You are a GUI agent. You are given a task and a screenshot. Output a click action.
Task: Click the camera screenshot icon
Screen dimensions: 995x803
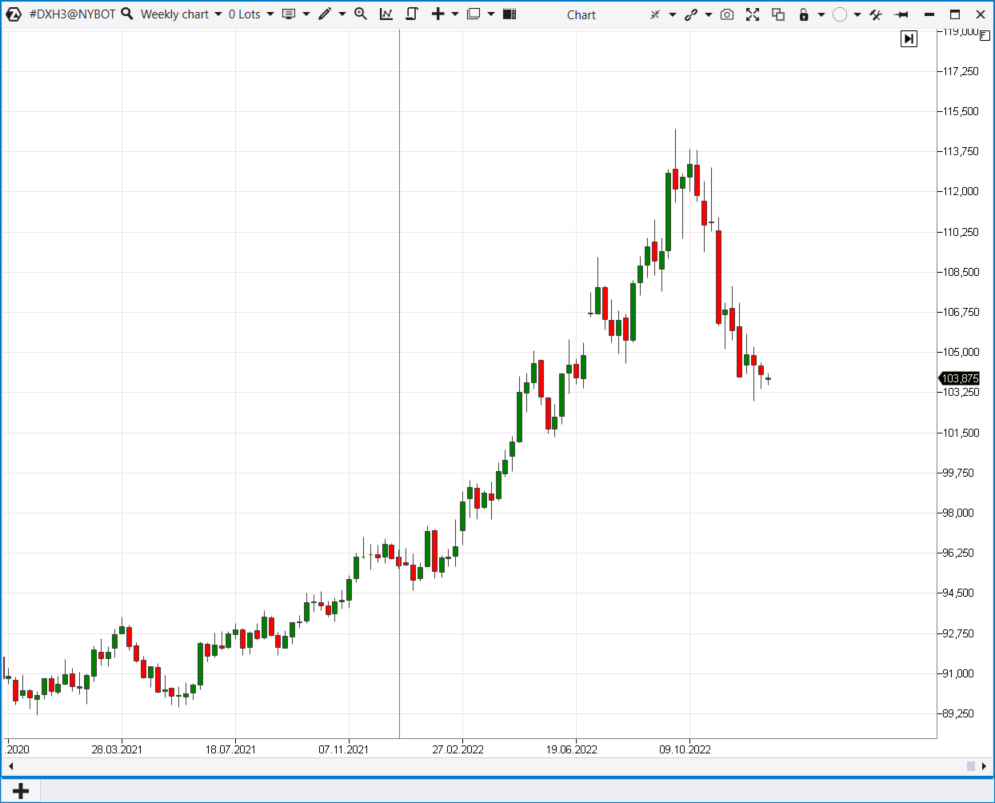[x=727, y=14]
